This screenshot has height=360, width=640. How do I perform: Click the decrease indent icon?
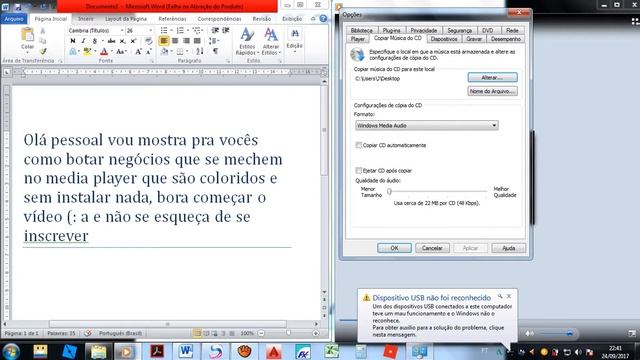(x=215, y=31)
